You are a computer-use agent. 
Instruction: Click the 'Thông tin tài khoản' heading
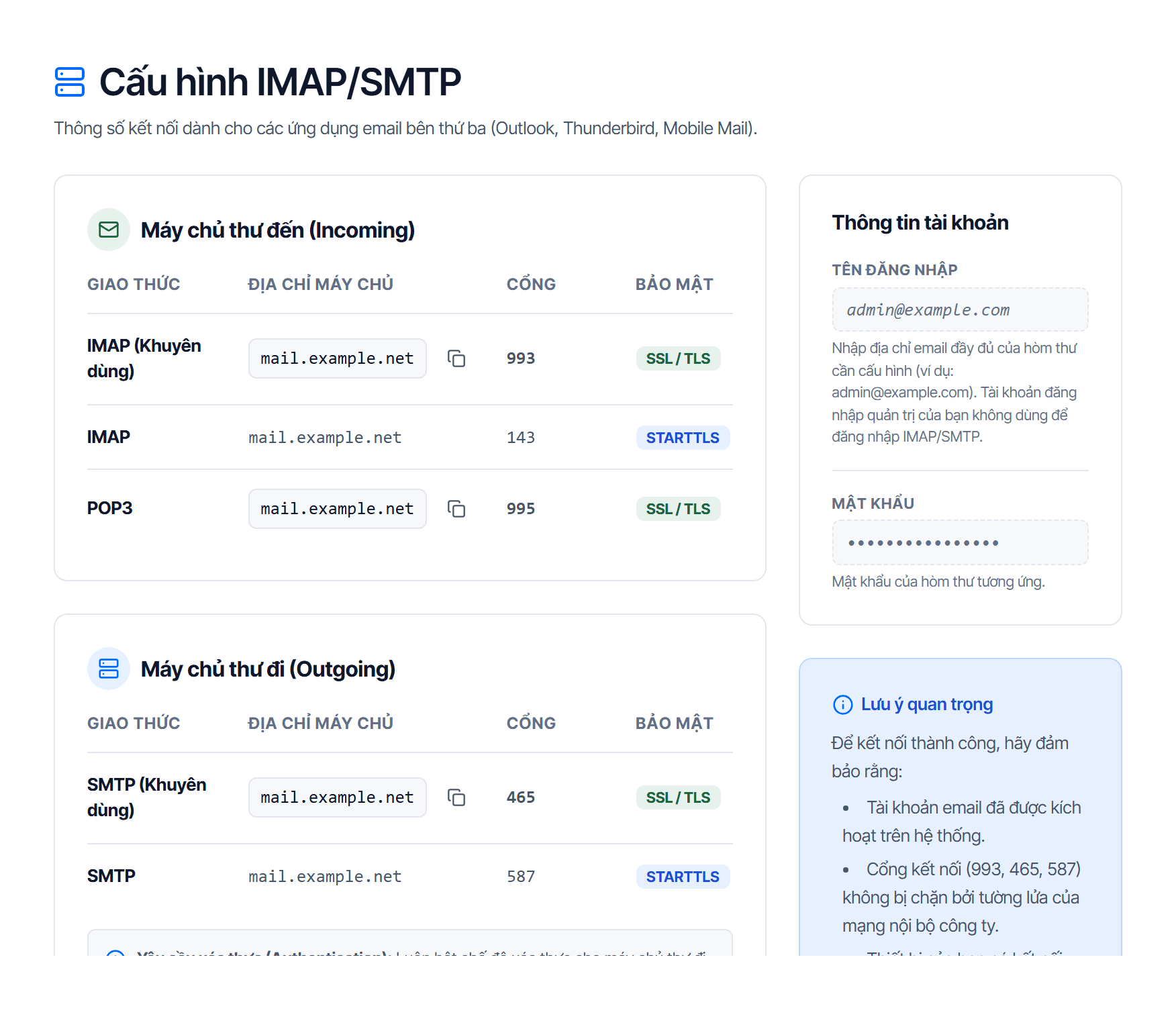[x=920, y=223]
